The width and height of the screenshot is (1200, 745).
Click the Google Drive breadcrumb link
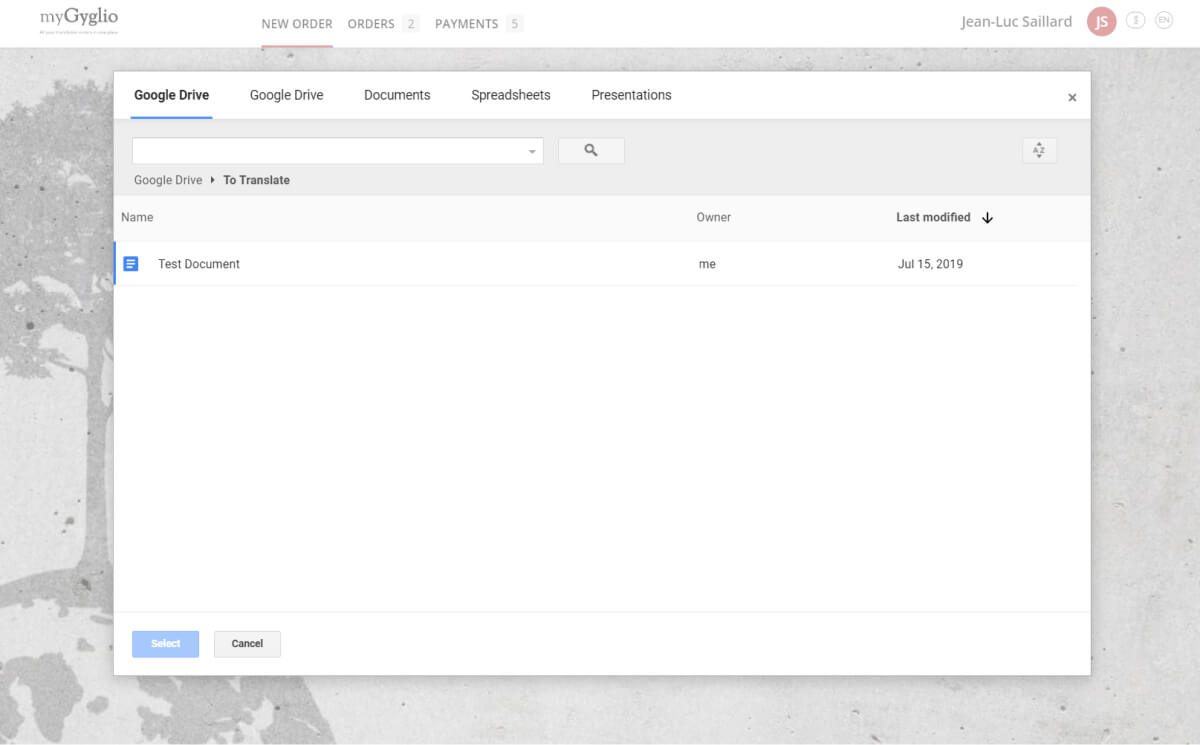[x=168, y=181]
